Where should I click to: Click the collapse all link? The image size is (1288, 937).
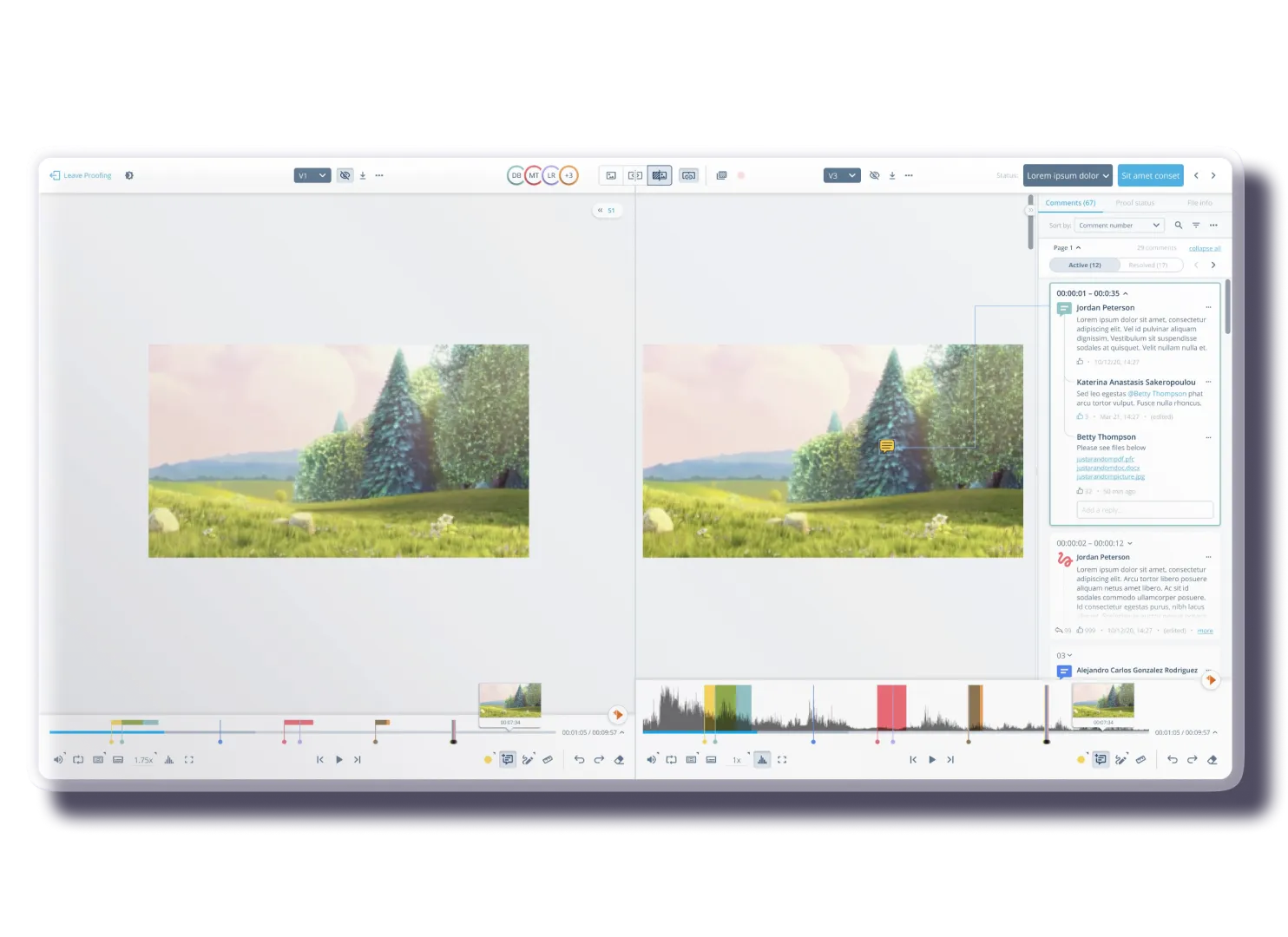[x=1204, y=248]
